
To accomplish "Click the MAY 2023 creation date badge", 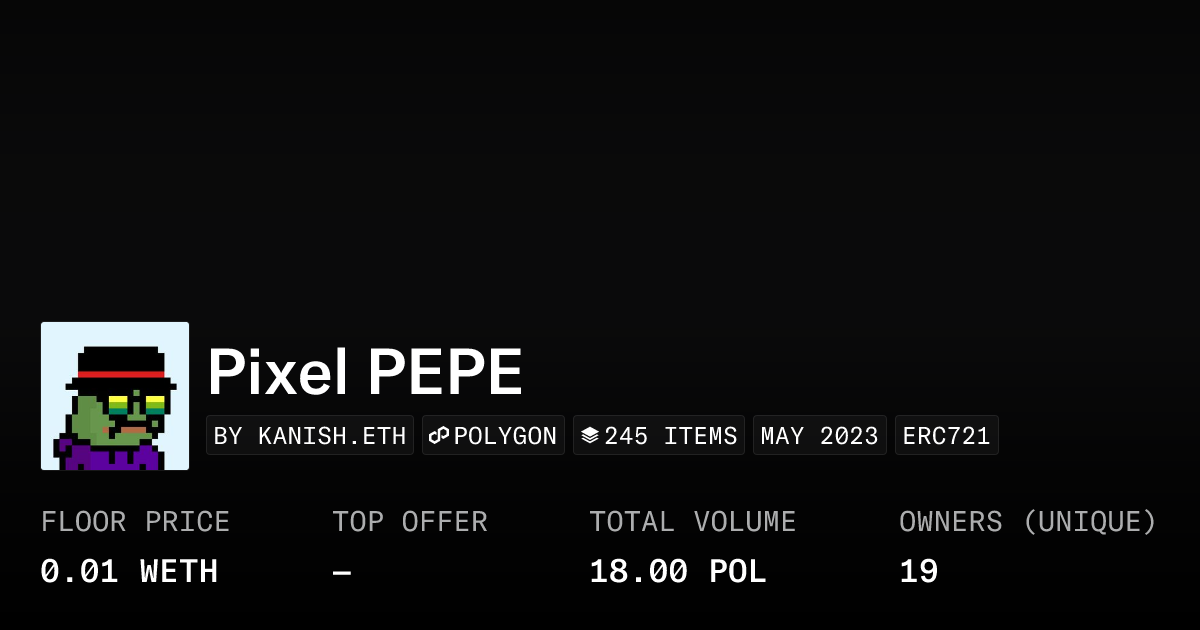I will [x=819, y=436].
